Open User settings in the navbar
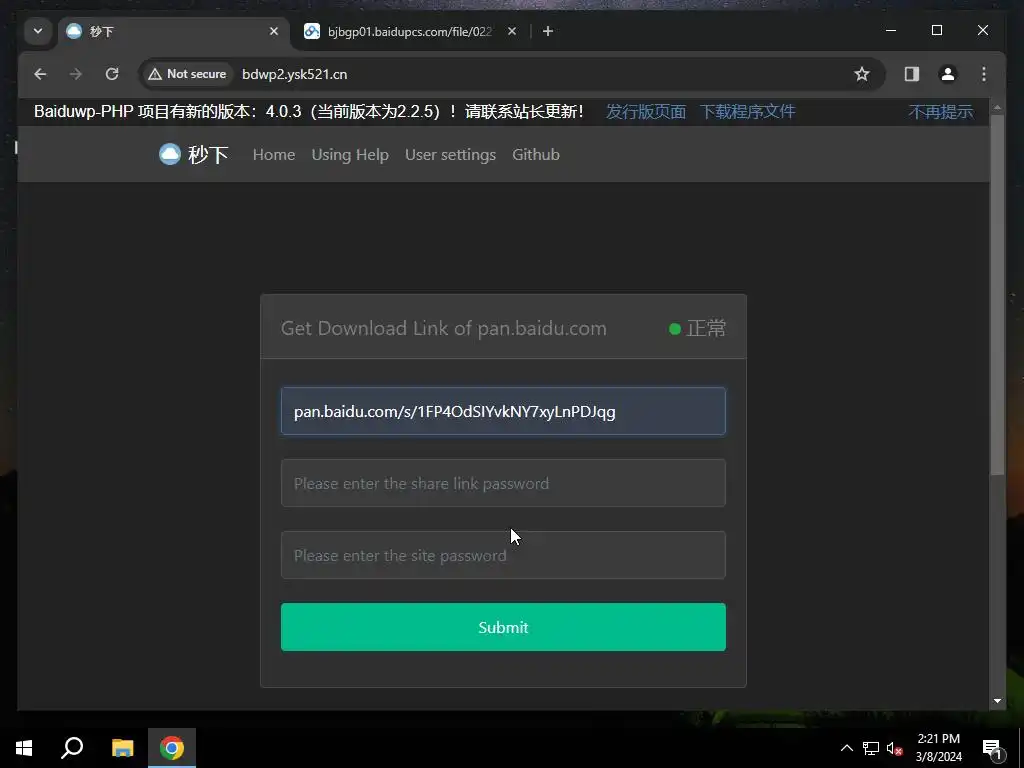1024x768 pixels. pyautogui.click(x=450, y=155)
